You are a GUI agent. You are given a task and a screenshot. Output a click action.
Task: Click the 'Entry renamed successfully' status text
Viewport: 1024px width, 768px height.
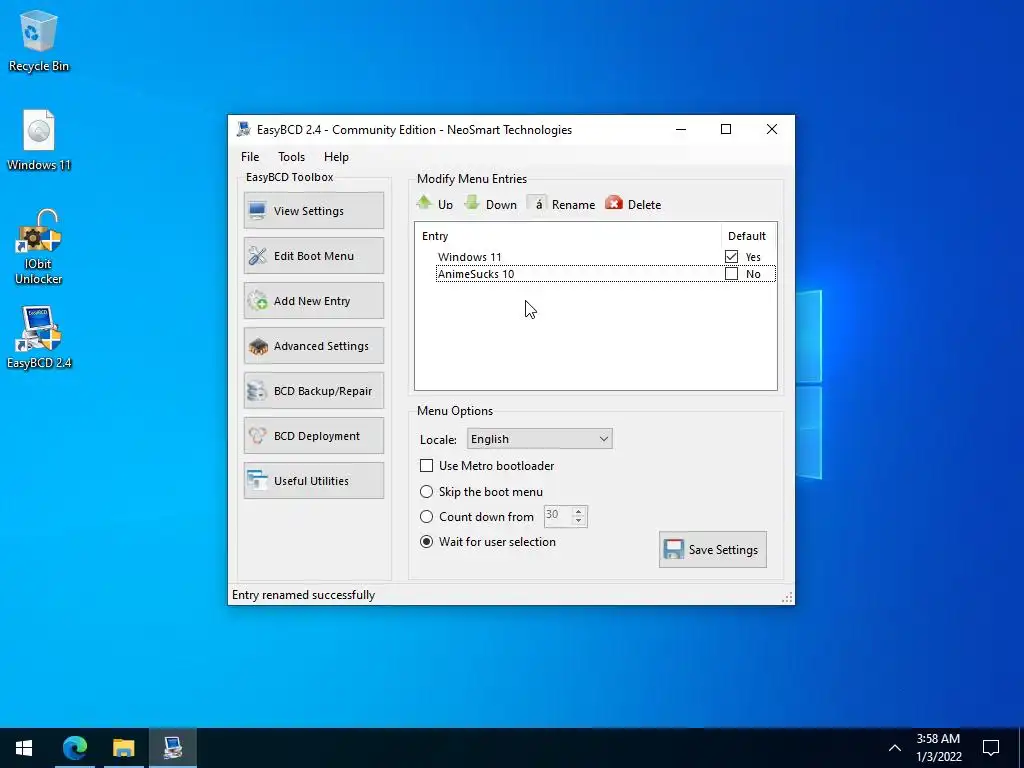click(304, 595)
